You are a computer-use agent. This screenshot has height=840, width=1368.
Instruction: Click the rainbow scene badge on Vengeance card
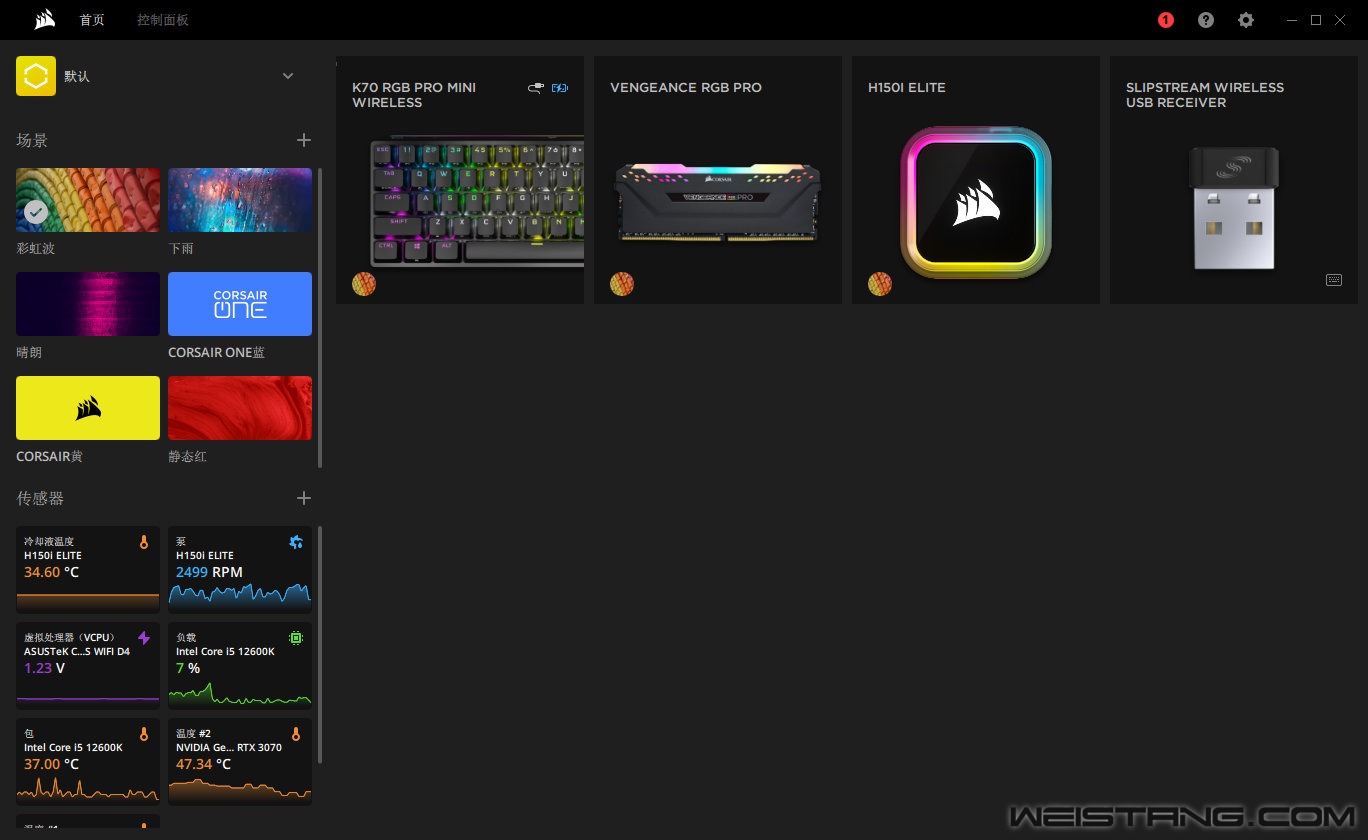pos(622,284)
